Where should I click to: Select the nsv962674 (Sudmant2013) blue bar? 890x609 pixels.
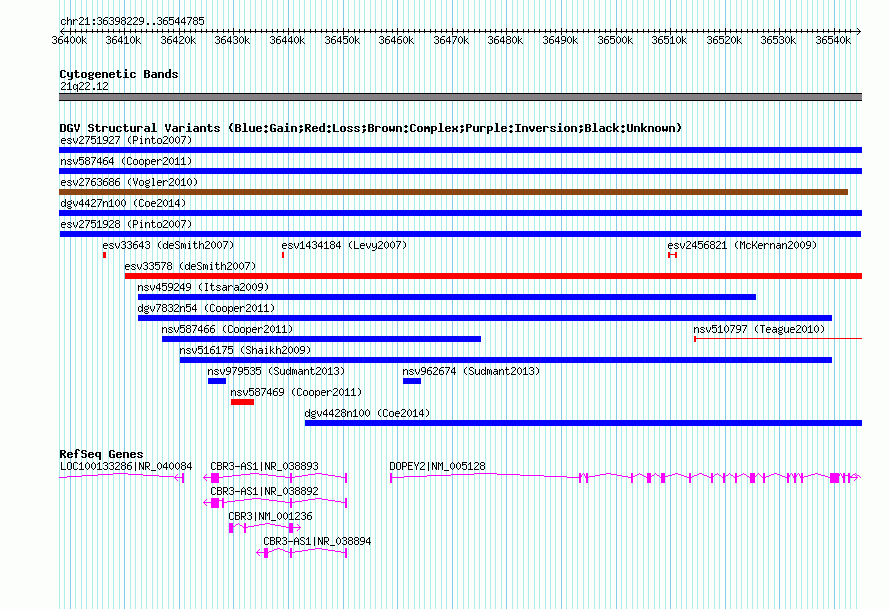412,381
